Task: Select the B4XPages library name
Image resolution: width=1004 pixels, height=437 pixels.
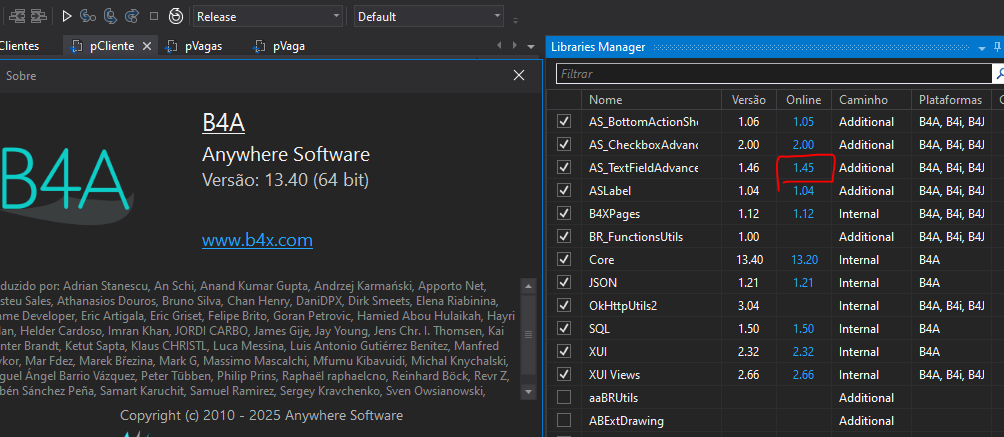Action: coord(614,213)
